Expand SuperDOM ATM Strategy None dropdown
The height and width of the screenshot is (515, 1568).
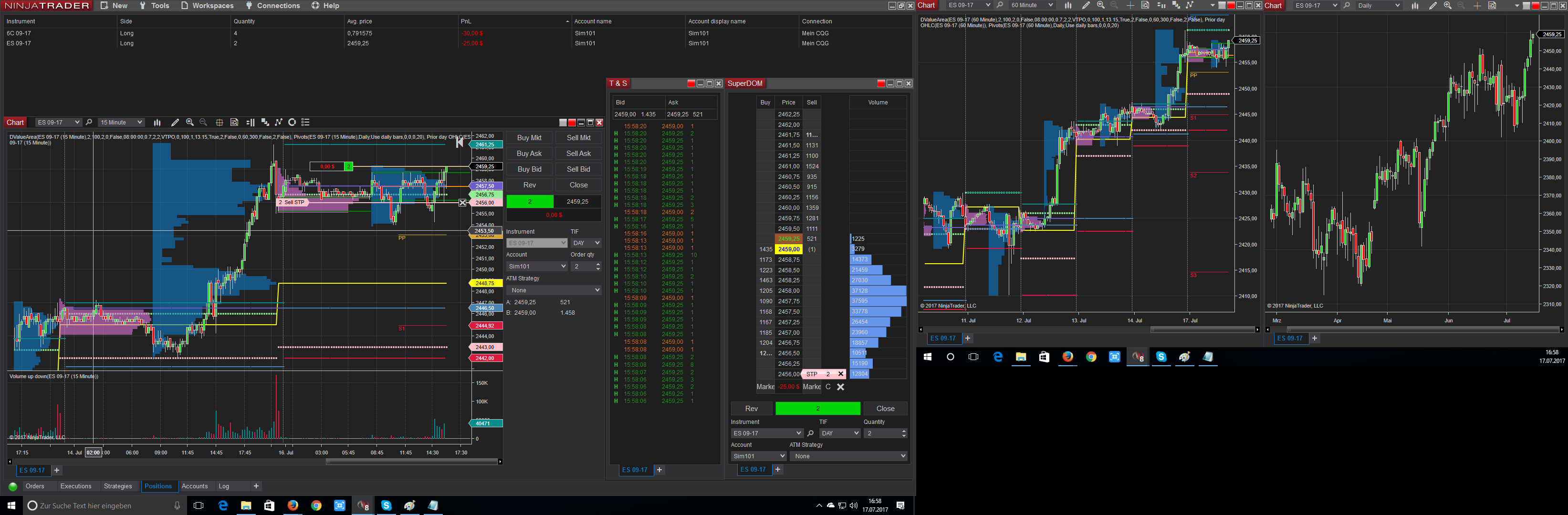pos(848,456)
